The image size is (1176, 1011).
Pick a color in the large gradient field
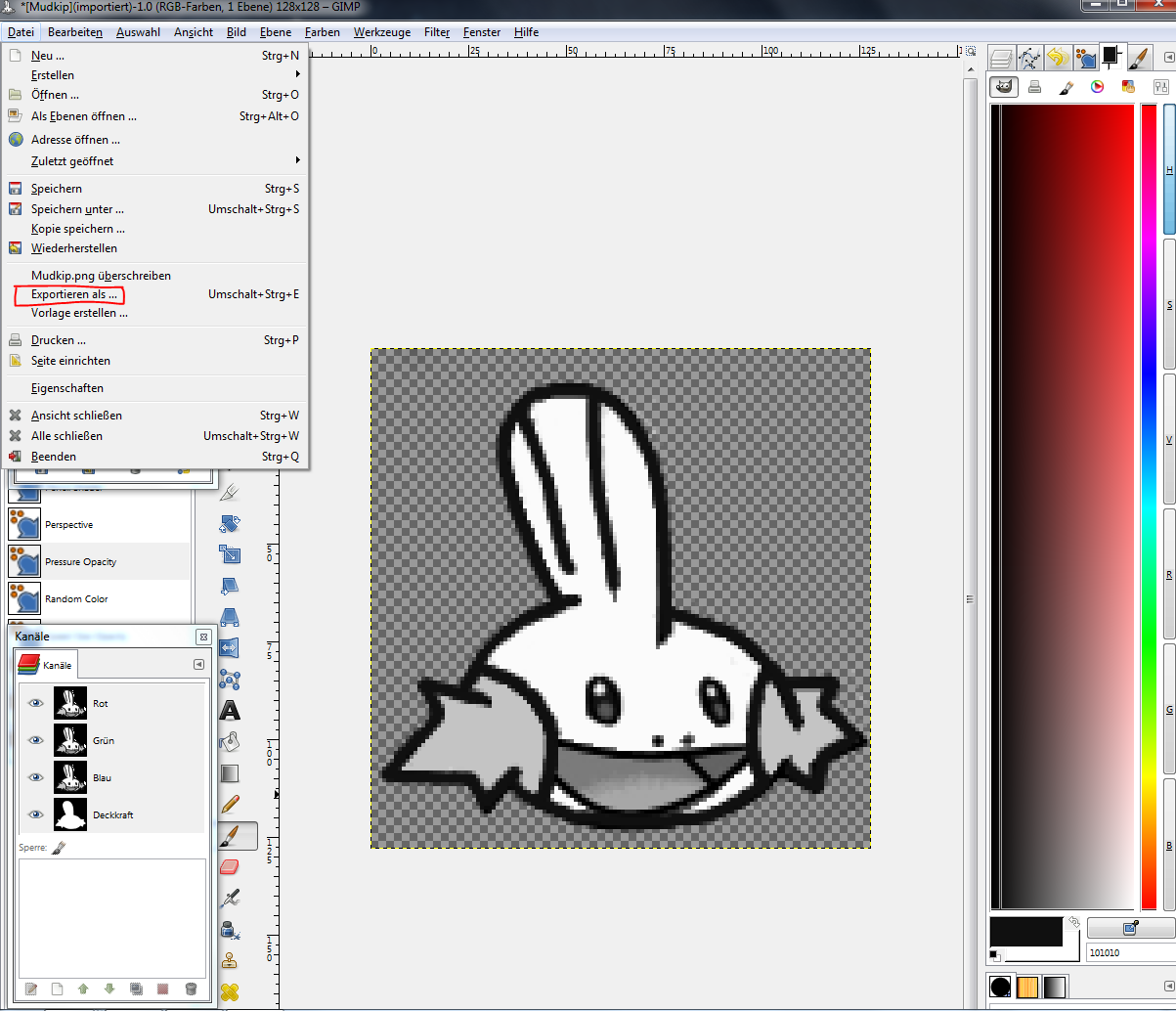click(1062, 506)
